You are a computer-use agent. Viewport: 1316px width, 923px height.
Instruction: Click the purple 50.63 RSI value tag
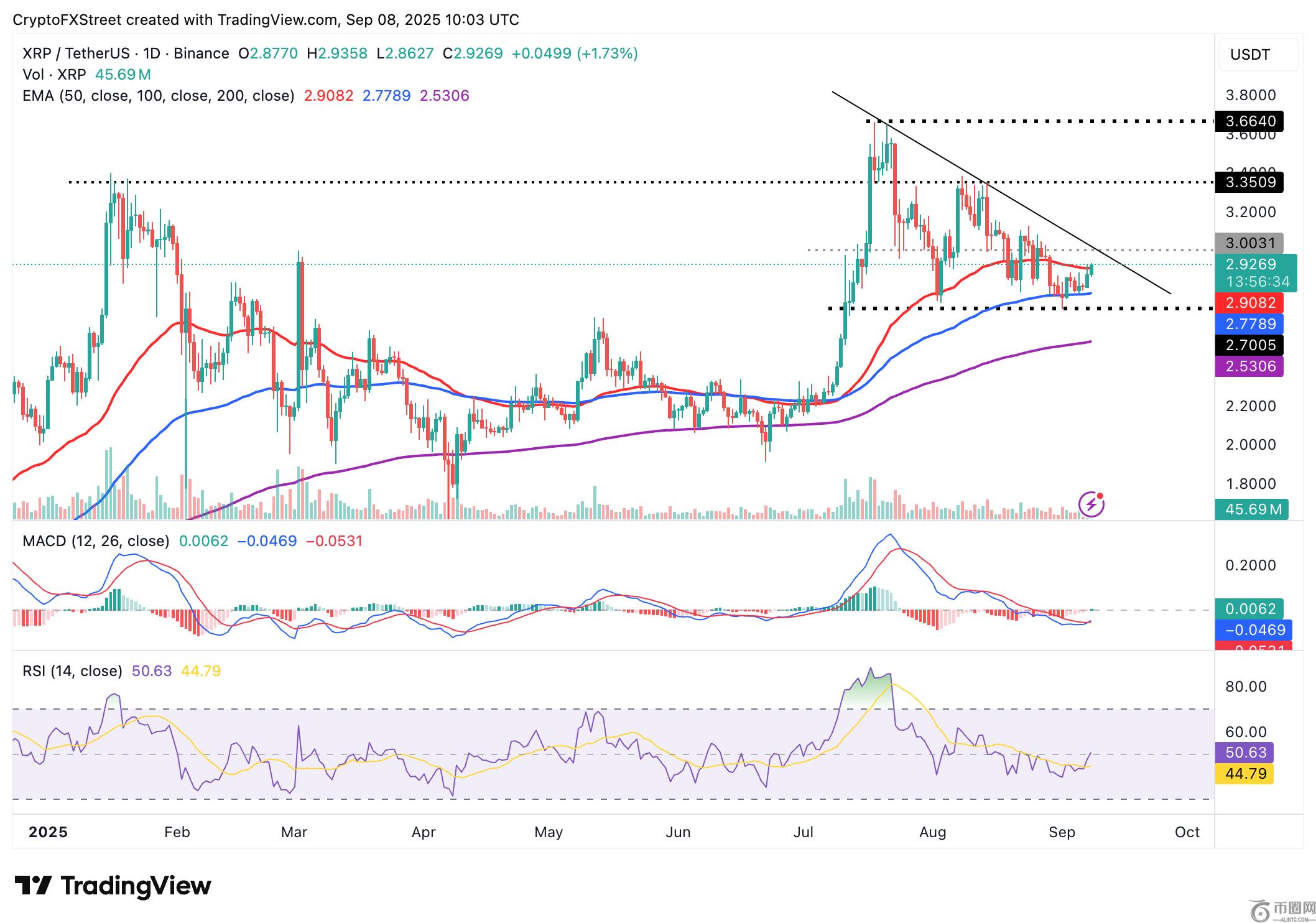1244,753
